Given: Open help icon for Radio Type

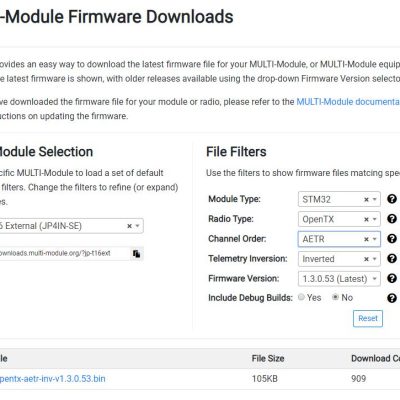Looking at the screenshot, I should tap(392, 219).
